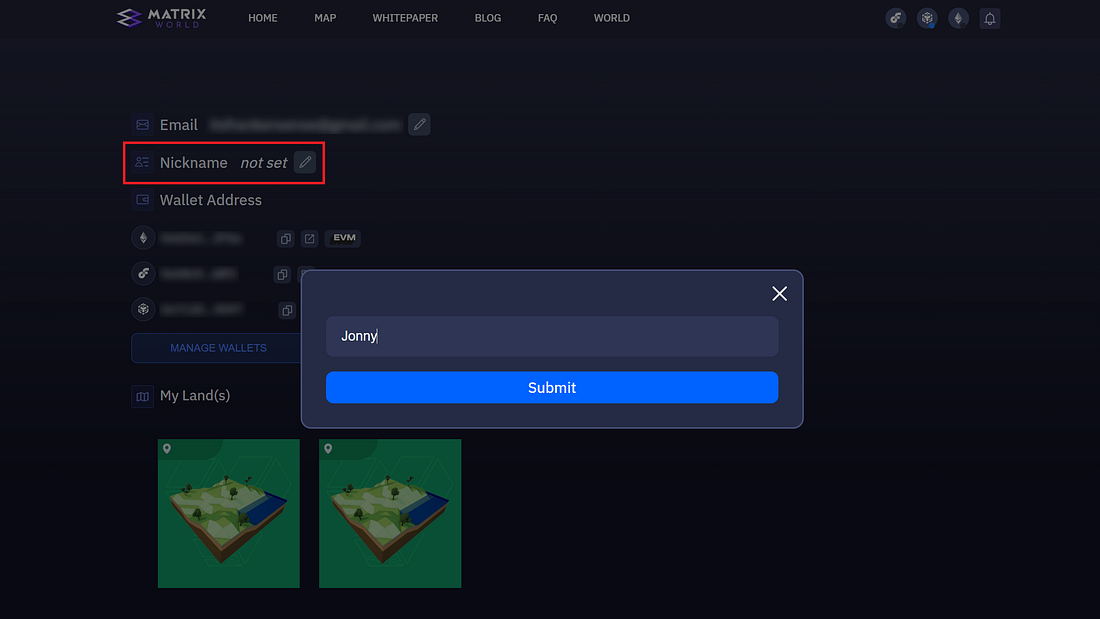
Task: Click the MANAGE WALLETS button
Action: (218, 348)
